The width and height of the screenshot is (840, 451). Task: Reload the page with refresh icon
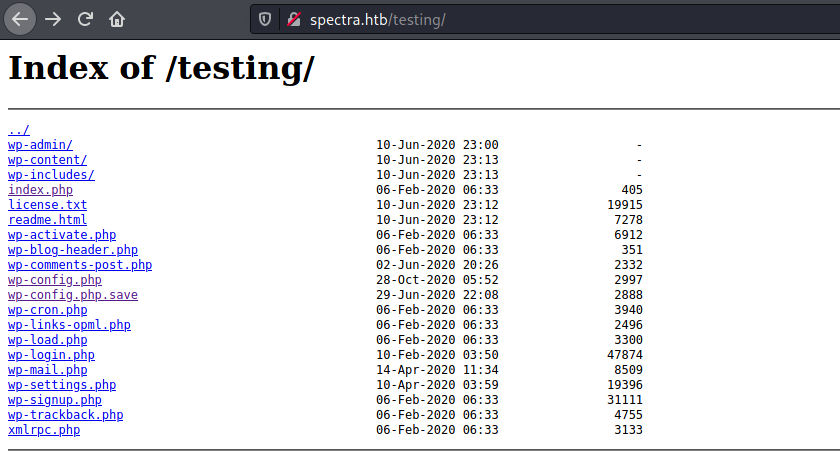click(85, 19)
